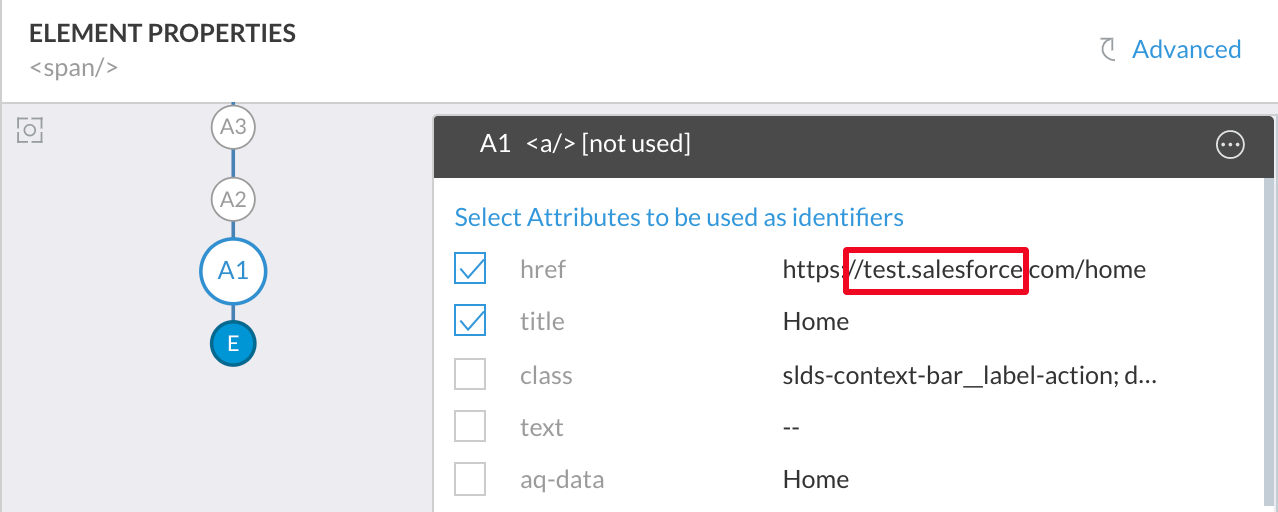Check the text attribute checkbox
Viewport: 1278px width, 512px height.
point(470,427)
